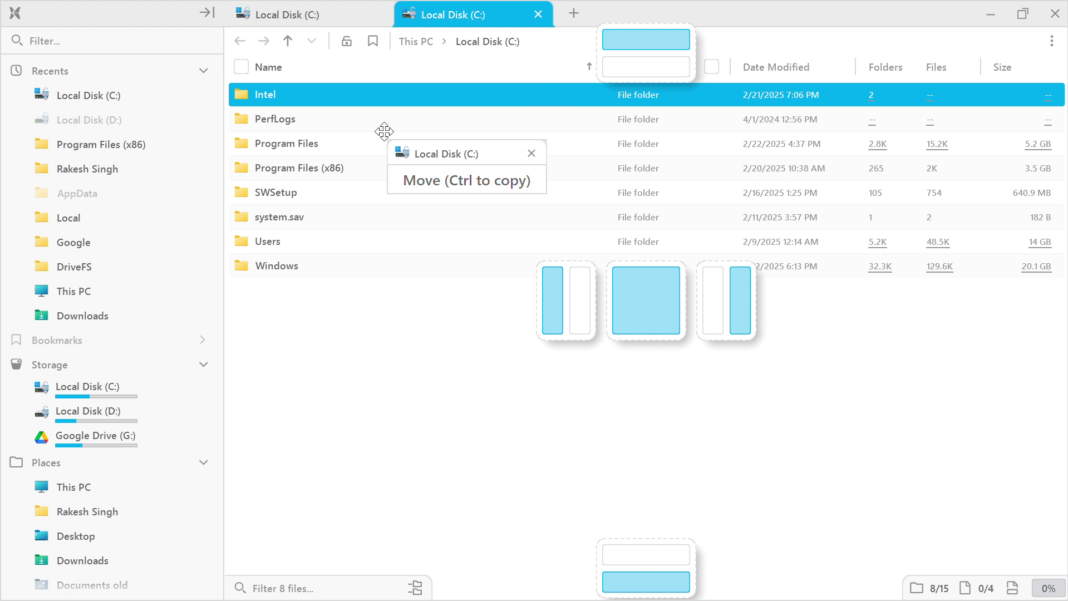
Task: Navigate up one folder level
Action: pyautogui.click(x=288, y=41)
